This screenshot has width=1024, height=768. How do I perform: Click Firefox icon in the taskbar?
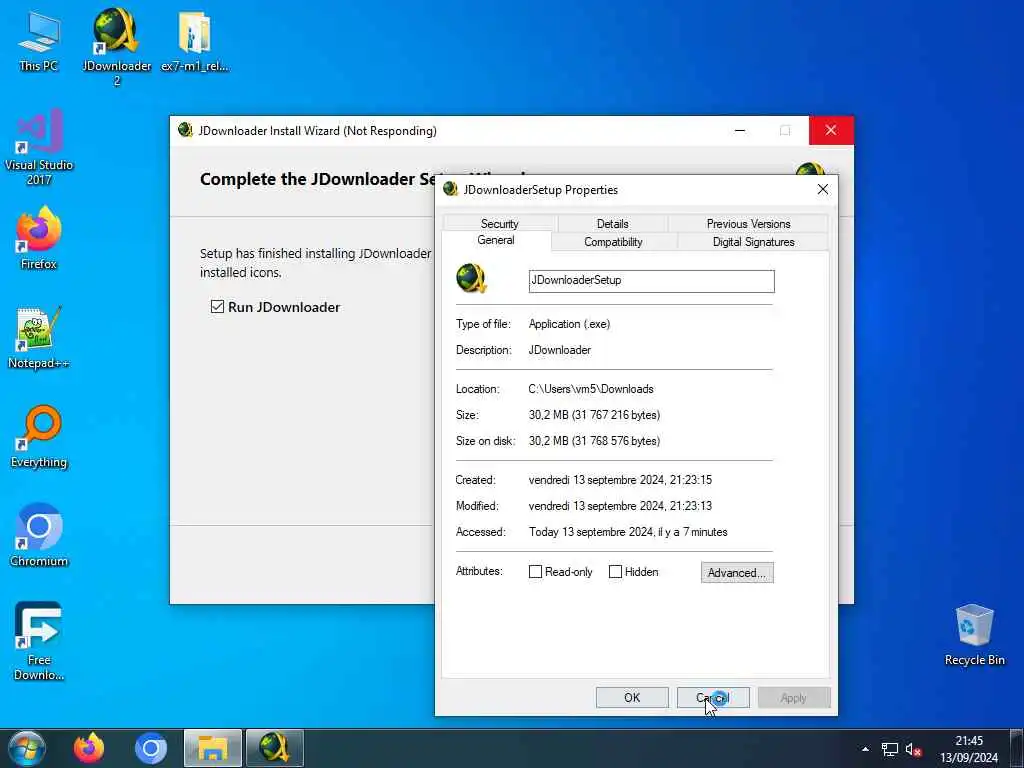89,748
